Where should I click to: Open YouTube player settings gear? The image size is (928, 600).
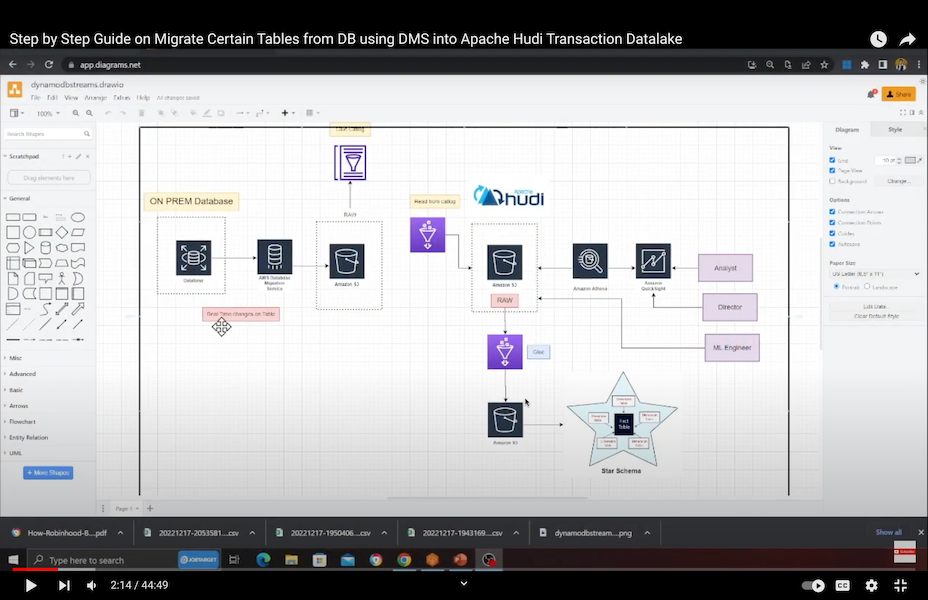coord(871,585)
